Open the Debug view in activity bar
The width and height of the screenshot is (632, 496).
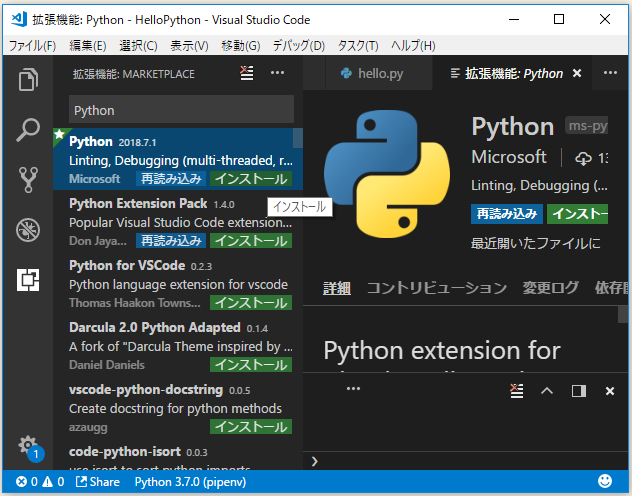point(28,230)
